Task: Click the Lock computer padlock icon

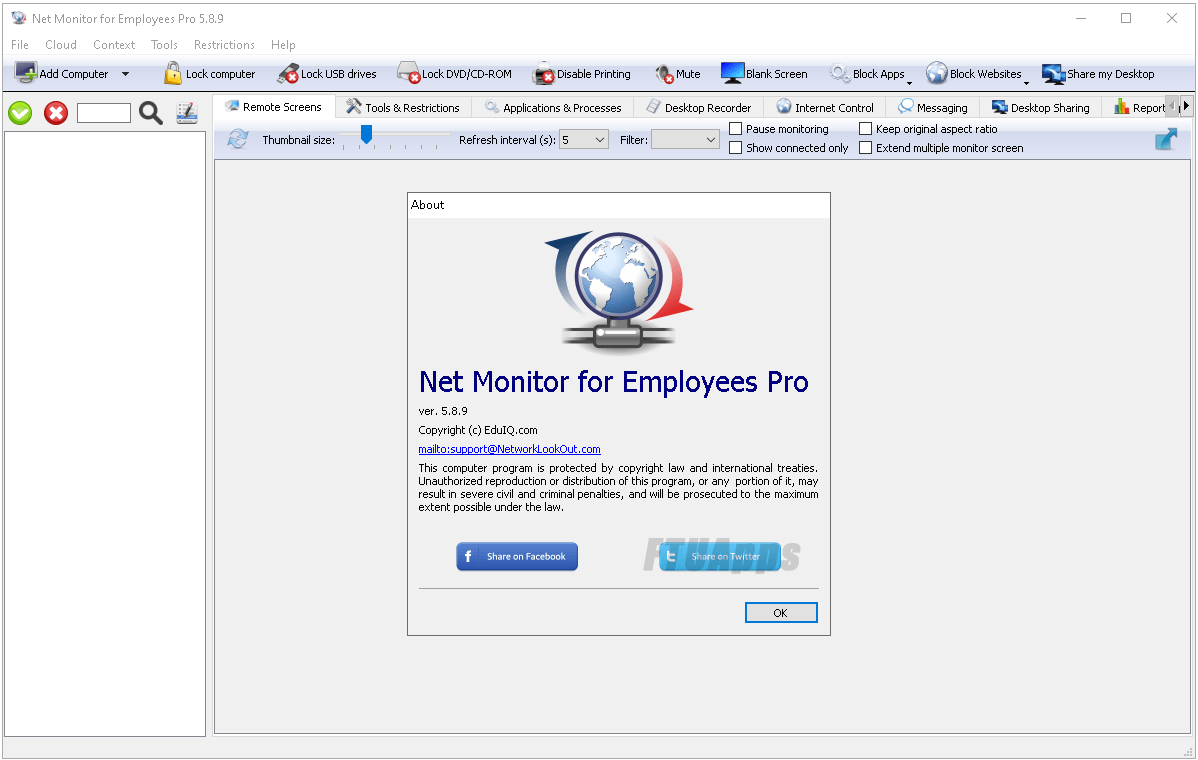Action: (173, 73)
